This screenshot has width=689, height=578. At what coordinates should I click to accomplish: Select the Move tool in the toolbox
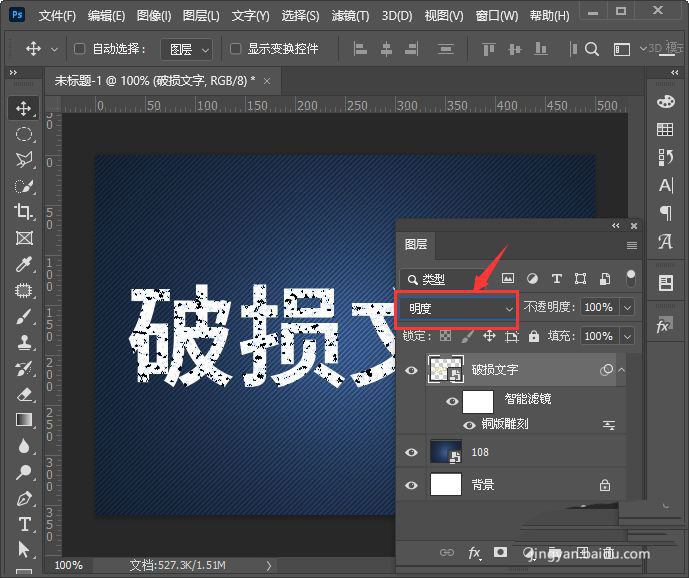[x=23, y=108]
